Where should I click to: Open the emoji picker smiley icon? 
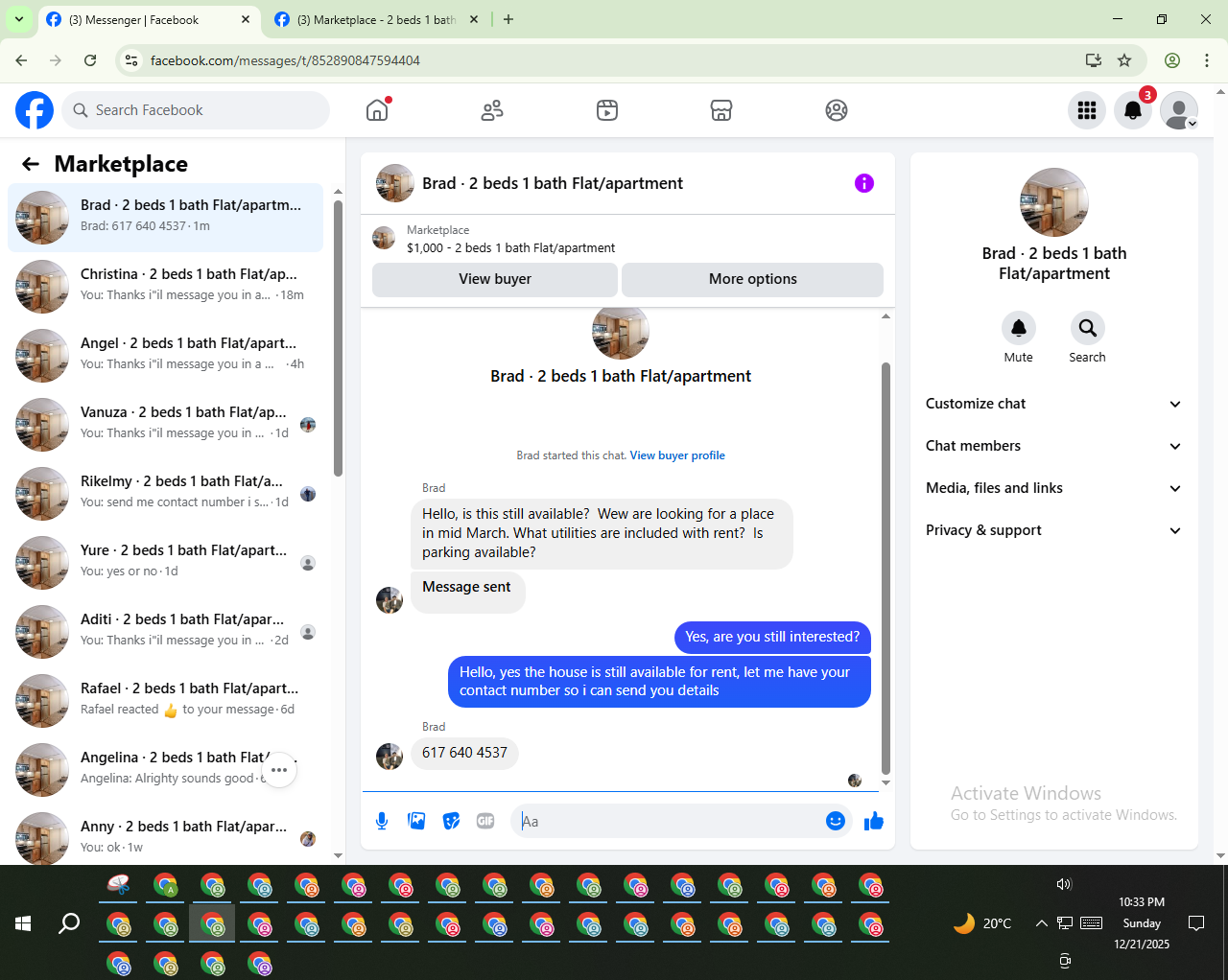[835, 821]
